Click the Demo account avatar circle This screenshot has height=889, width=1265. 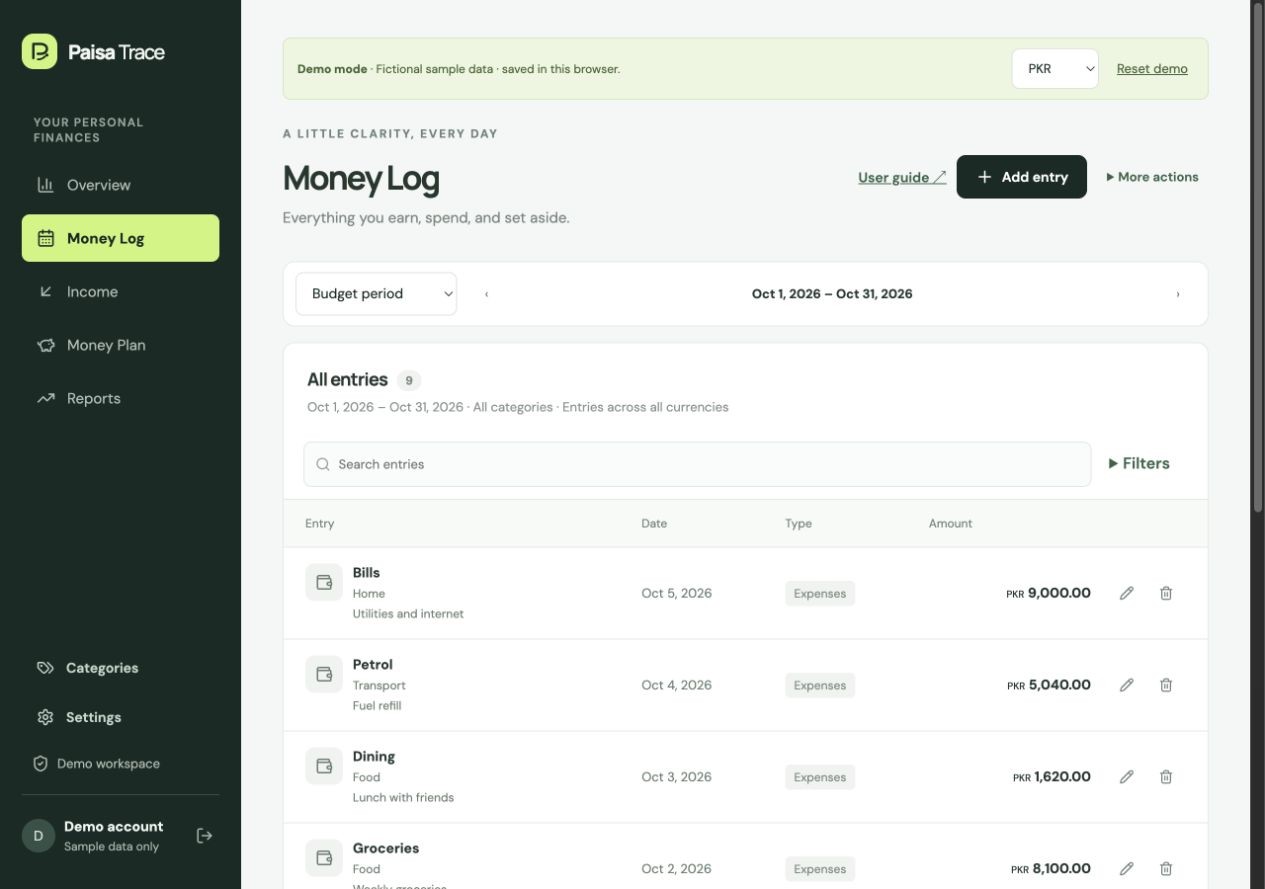pos(38,836)
